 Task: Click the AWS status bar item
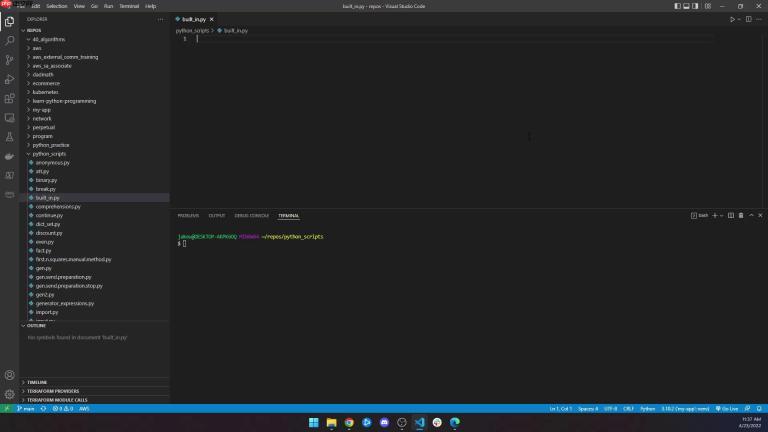tap(84, 408)
